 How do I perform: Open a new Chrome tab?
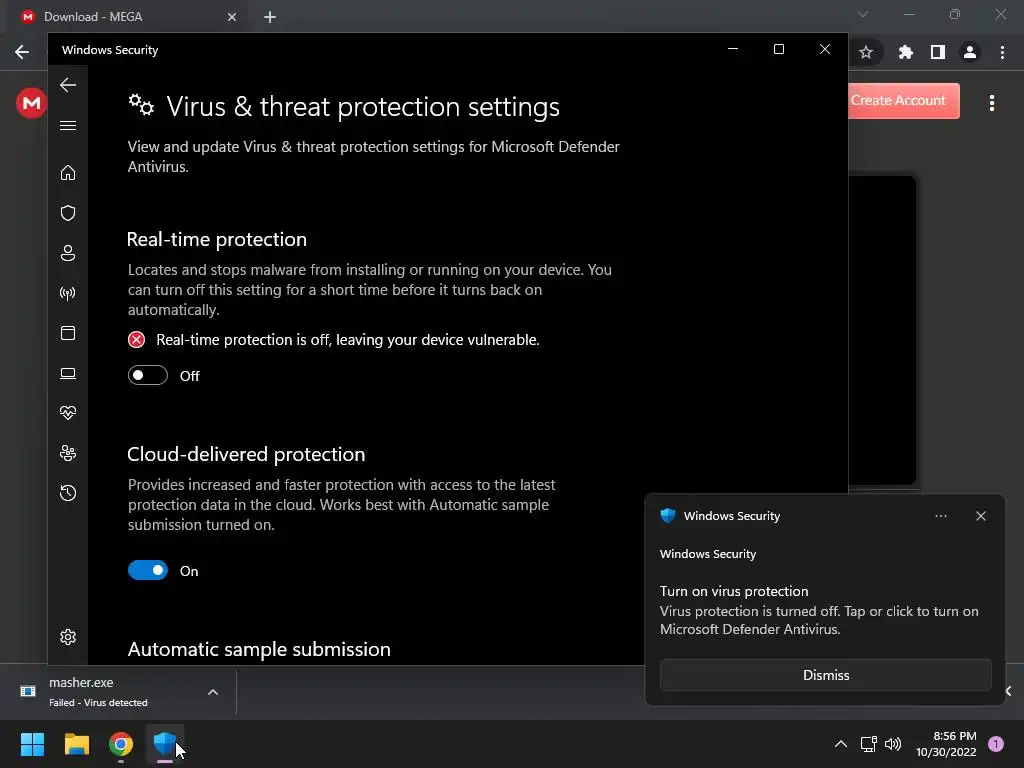pyautogui.click(x=270, y=17)
